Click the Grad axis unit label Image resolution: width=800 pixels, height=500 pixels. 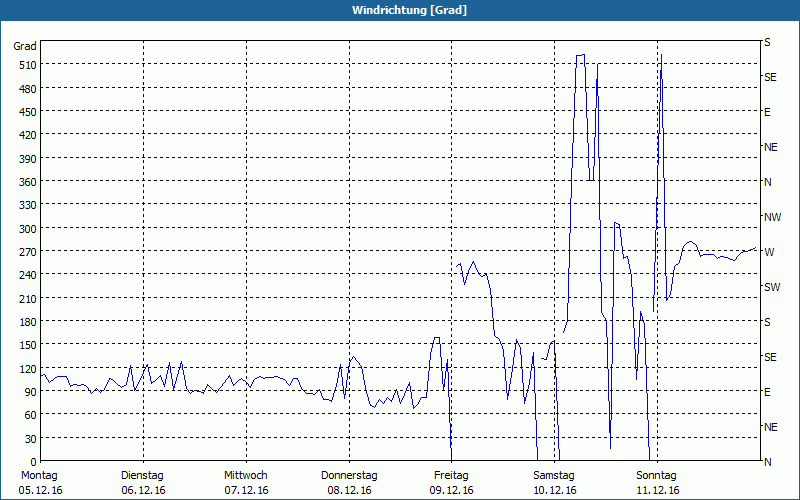coord(25,46)
